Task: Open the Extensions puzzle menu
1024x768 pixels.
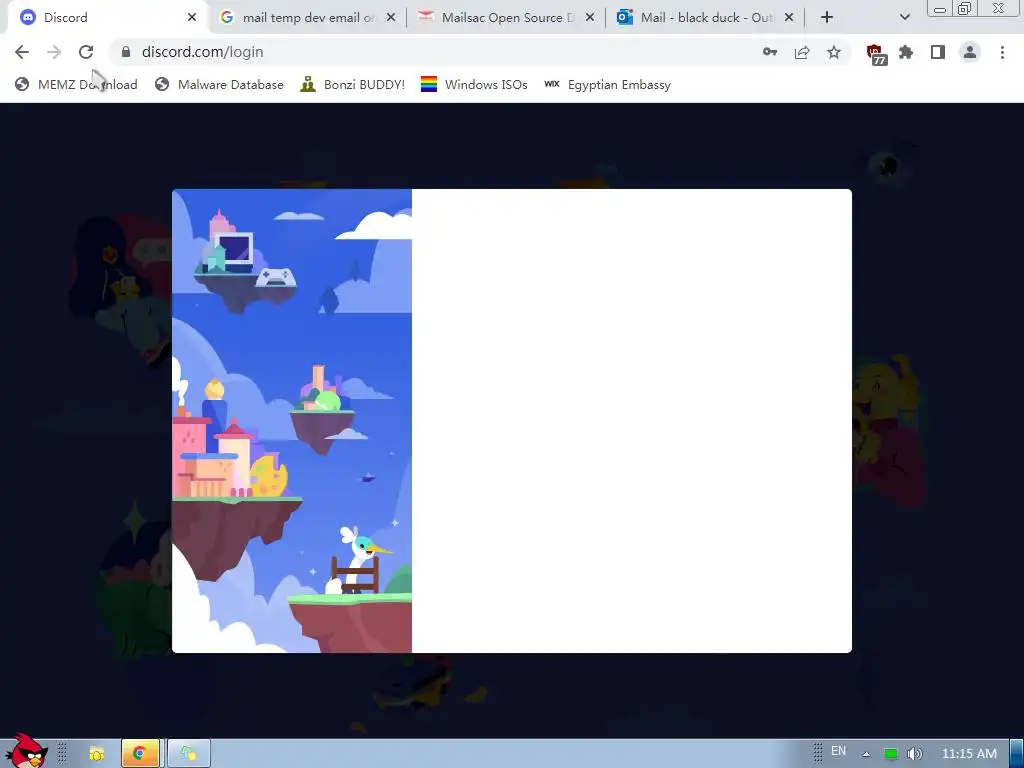Action: coord(906,52)
